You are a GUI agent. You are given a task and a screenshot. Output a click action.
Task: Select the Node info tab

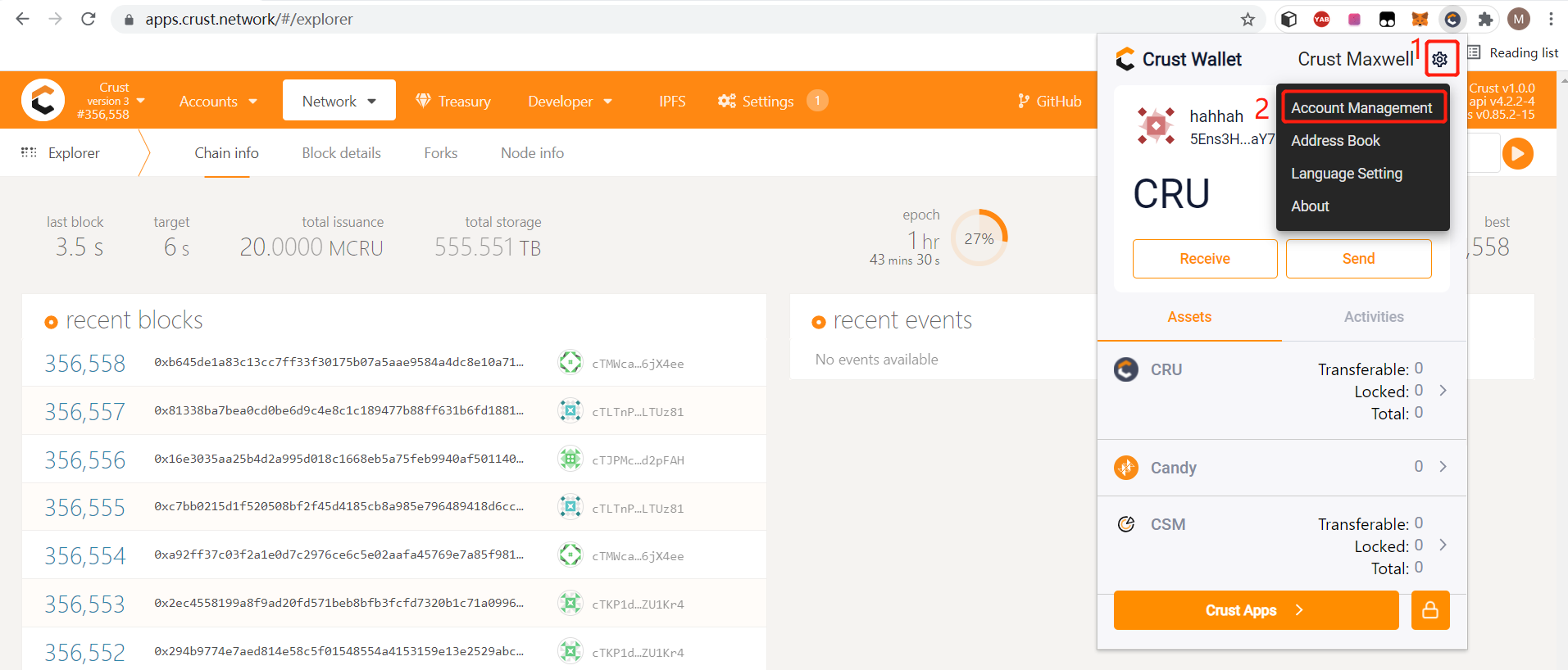click(x=532, y=153)
